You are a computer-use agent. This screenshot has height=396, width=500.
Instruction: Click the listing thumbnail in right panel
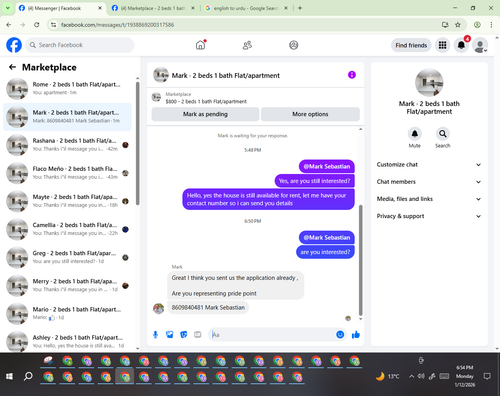(429, 83)
